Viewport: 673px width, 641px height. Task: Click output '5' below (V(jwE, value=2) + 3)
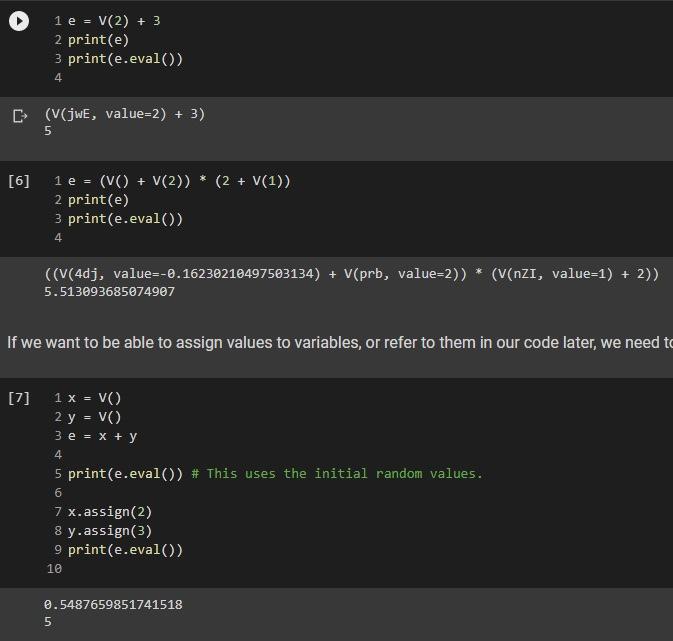click(48, 131)
